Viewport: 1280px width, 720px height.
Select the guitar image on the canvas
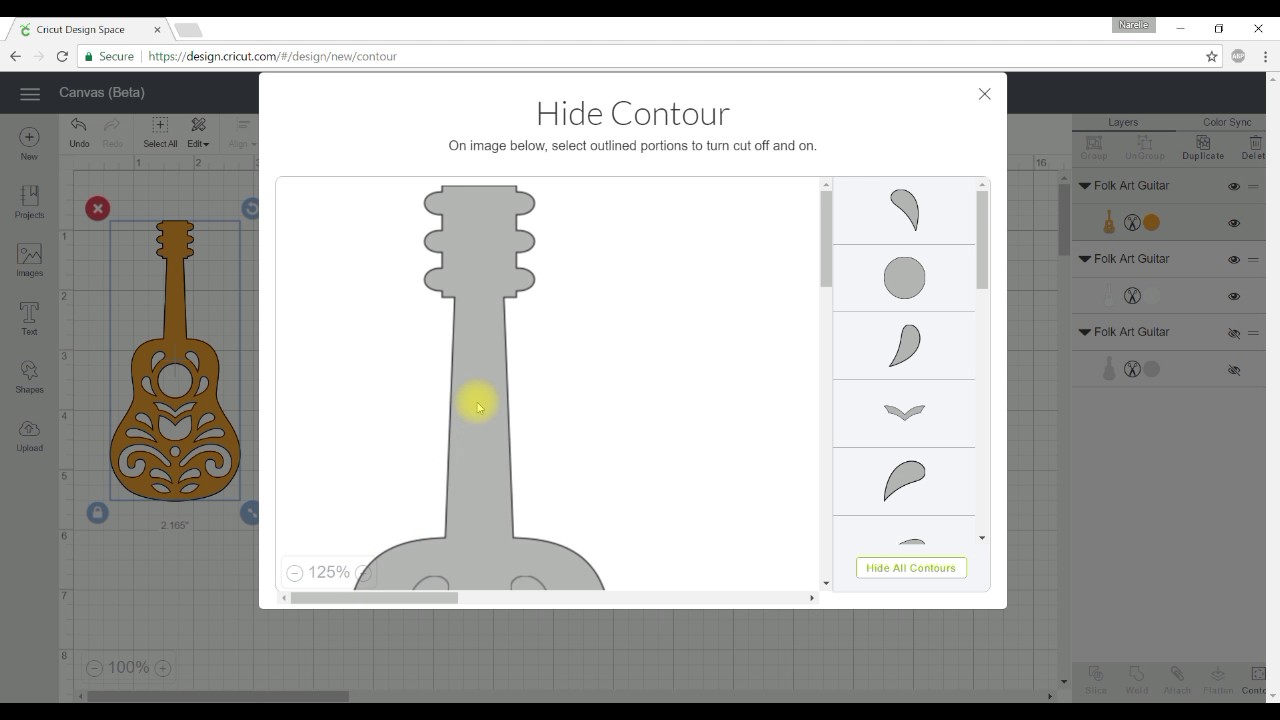pyautogui.click(x=175, y=360)
